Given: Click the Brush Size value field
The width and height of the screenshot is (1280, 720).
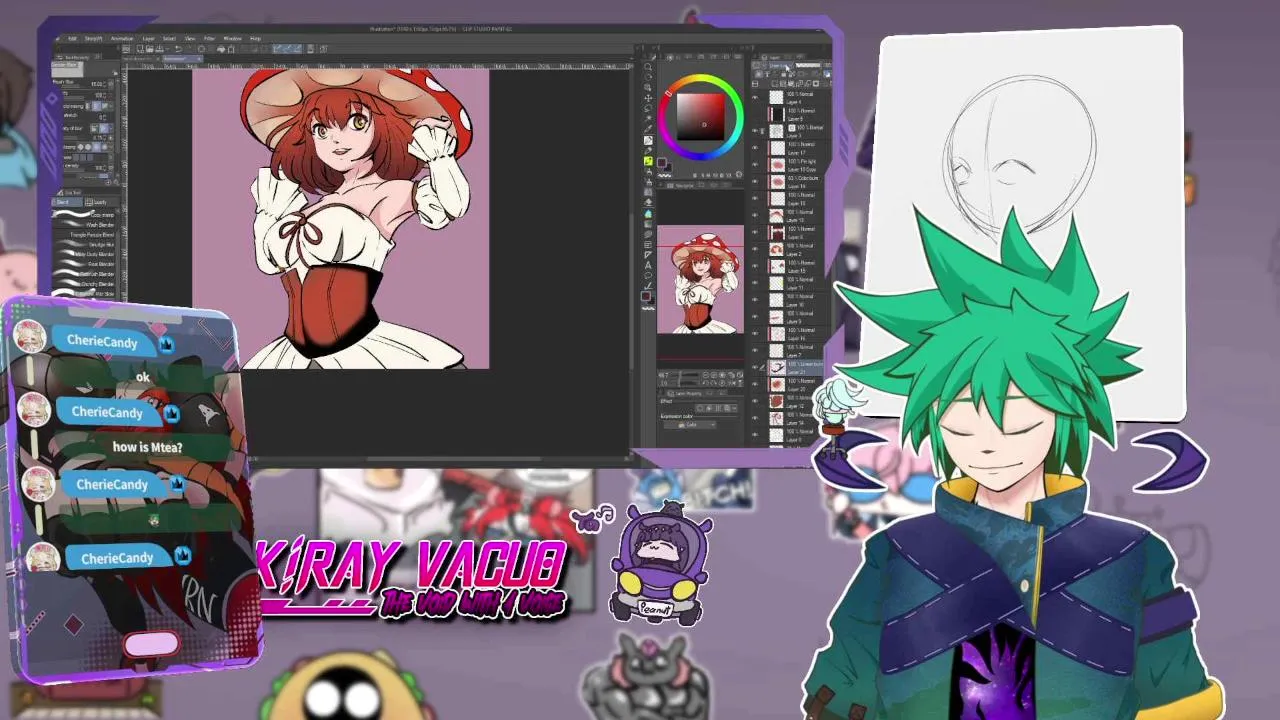Looking at the screenshot, I should (97, 84).
